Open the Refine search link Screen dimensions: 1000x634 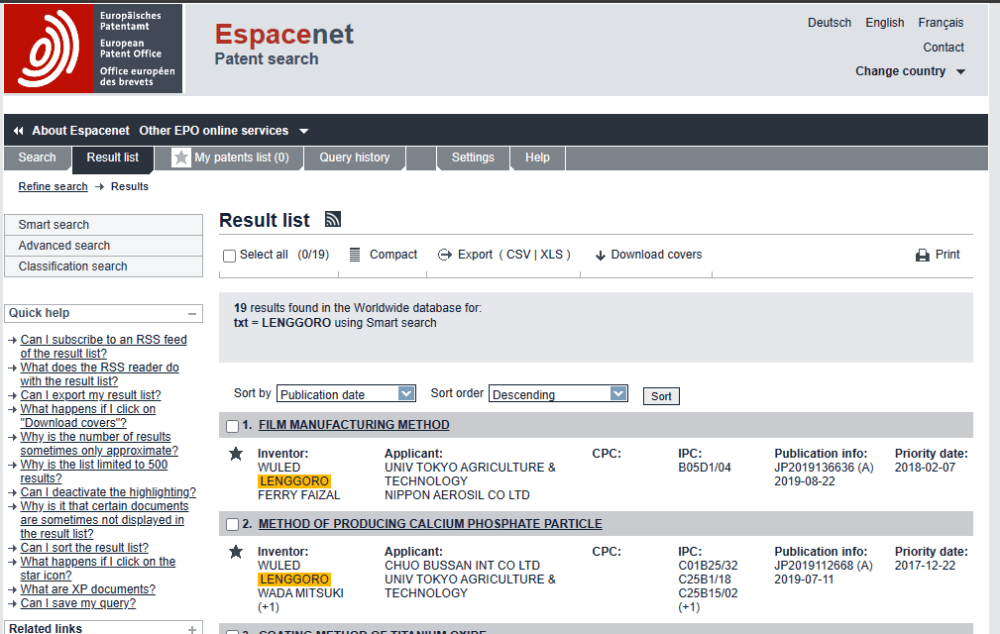[53, 187]
